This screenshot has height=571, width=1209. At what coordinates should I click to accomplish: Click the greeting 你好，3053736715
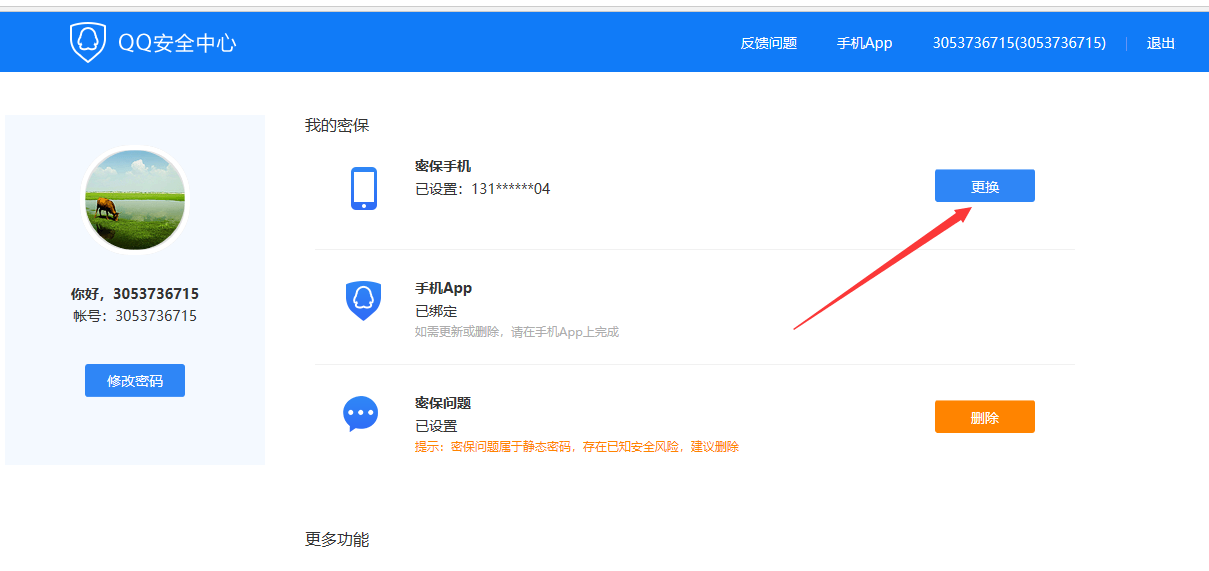[135, 294]
